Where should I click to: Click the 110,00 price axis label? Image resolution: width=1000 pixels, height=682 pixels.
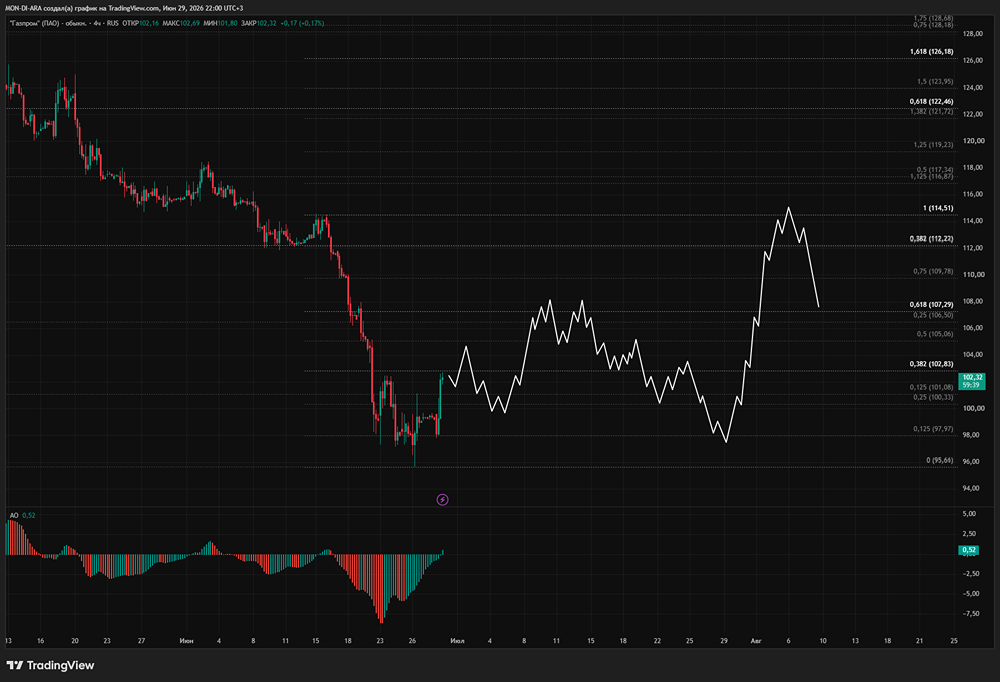click(x=972, y=274)
